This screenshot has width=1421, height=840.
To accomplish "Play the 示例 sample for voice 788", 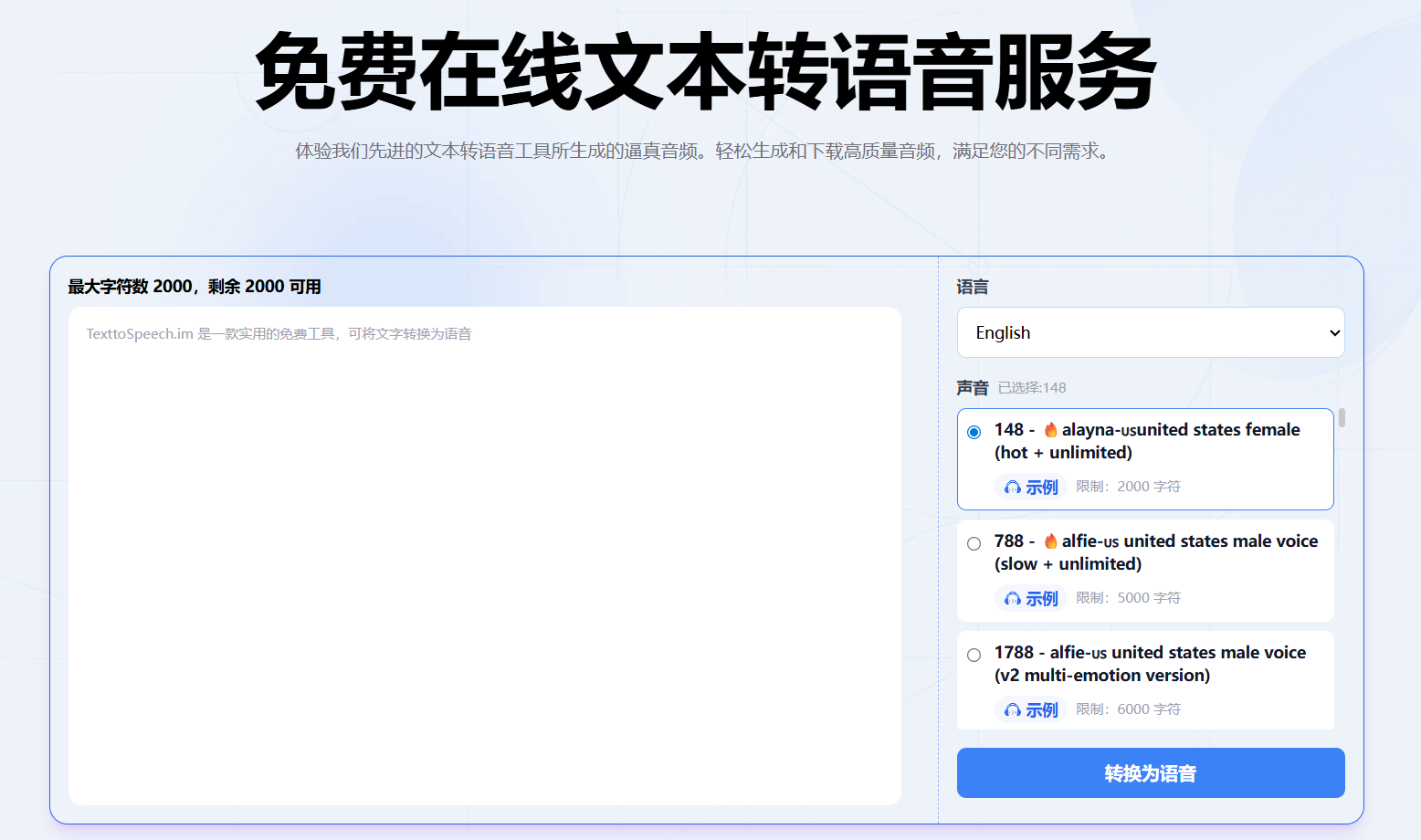I will [x=1031, y=598].
